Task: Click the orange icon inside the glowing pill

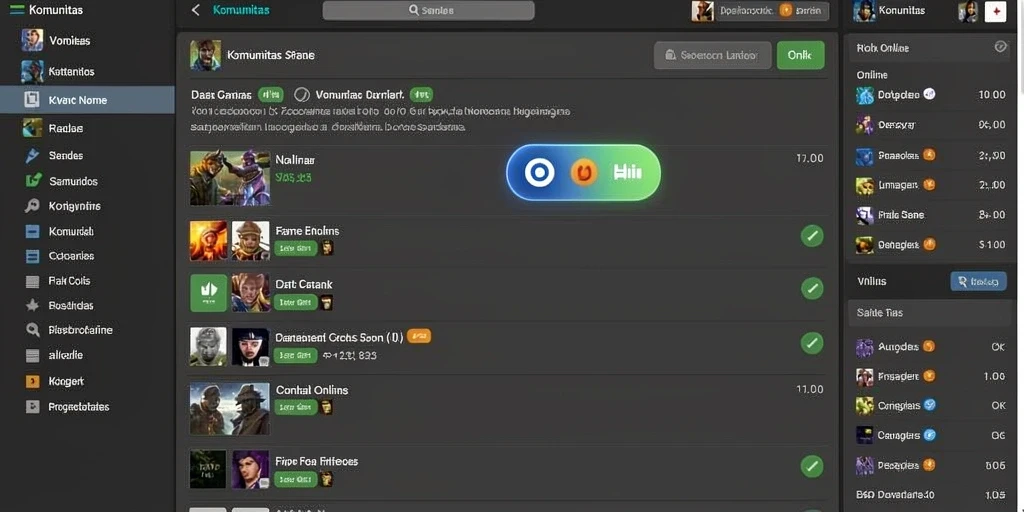Action: click(584, 172)
